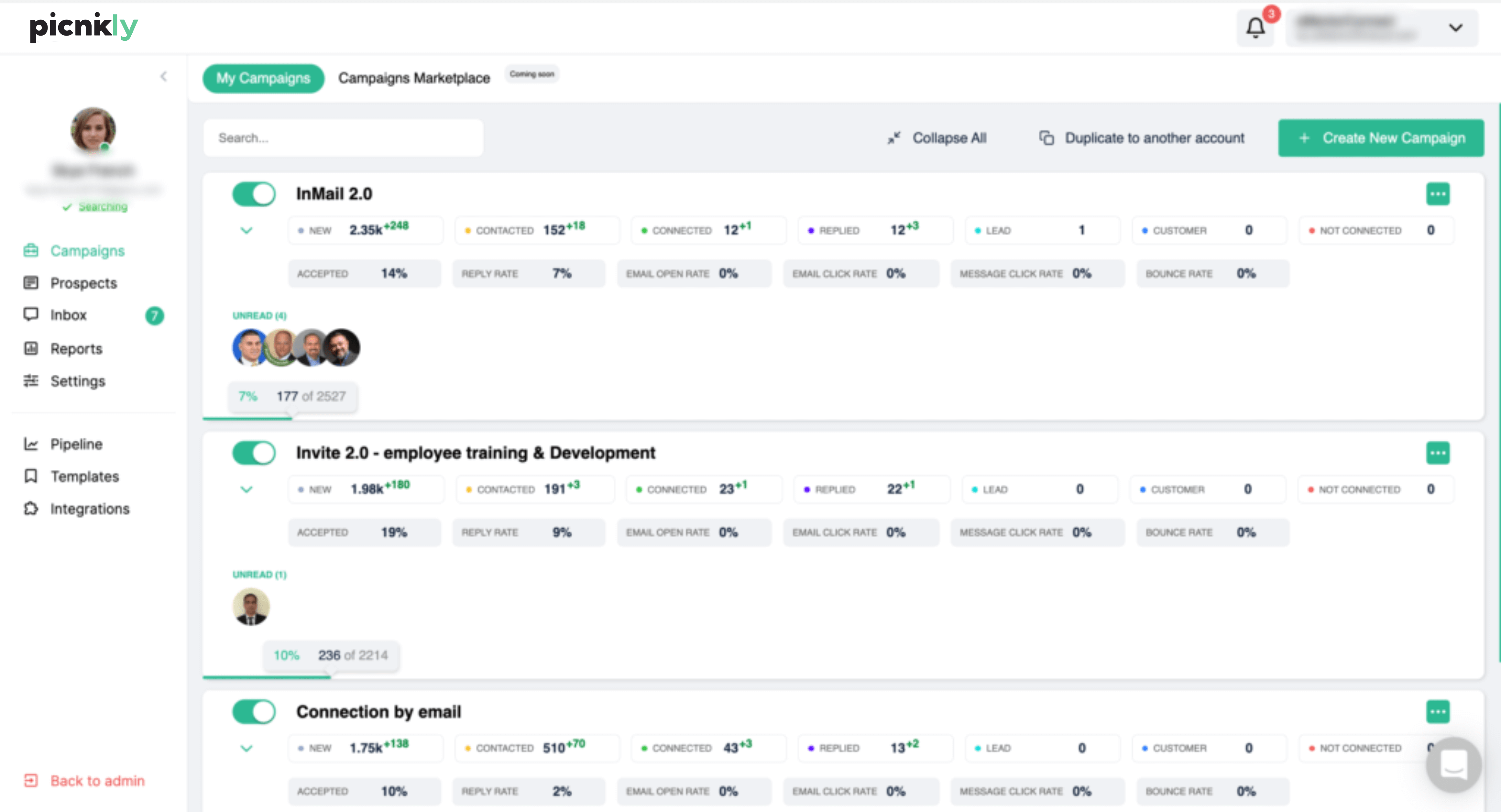Click the Pipeline chart icon in sidebar

(31, 444)
